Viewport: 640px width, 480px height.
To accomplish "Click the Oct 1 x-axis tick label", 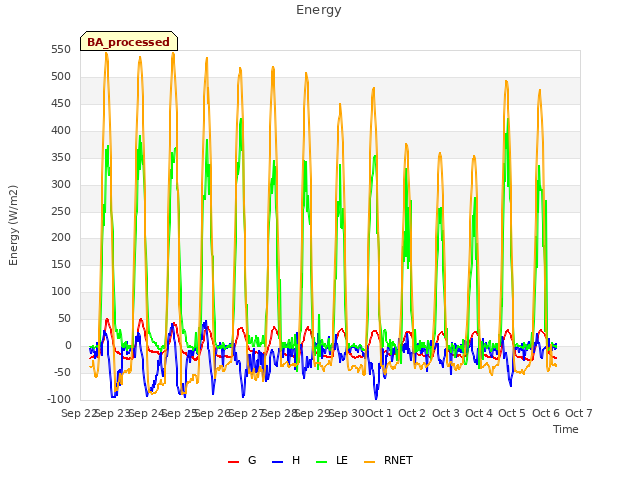I will pyautogui.click(x=378, y=413).
